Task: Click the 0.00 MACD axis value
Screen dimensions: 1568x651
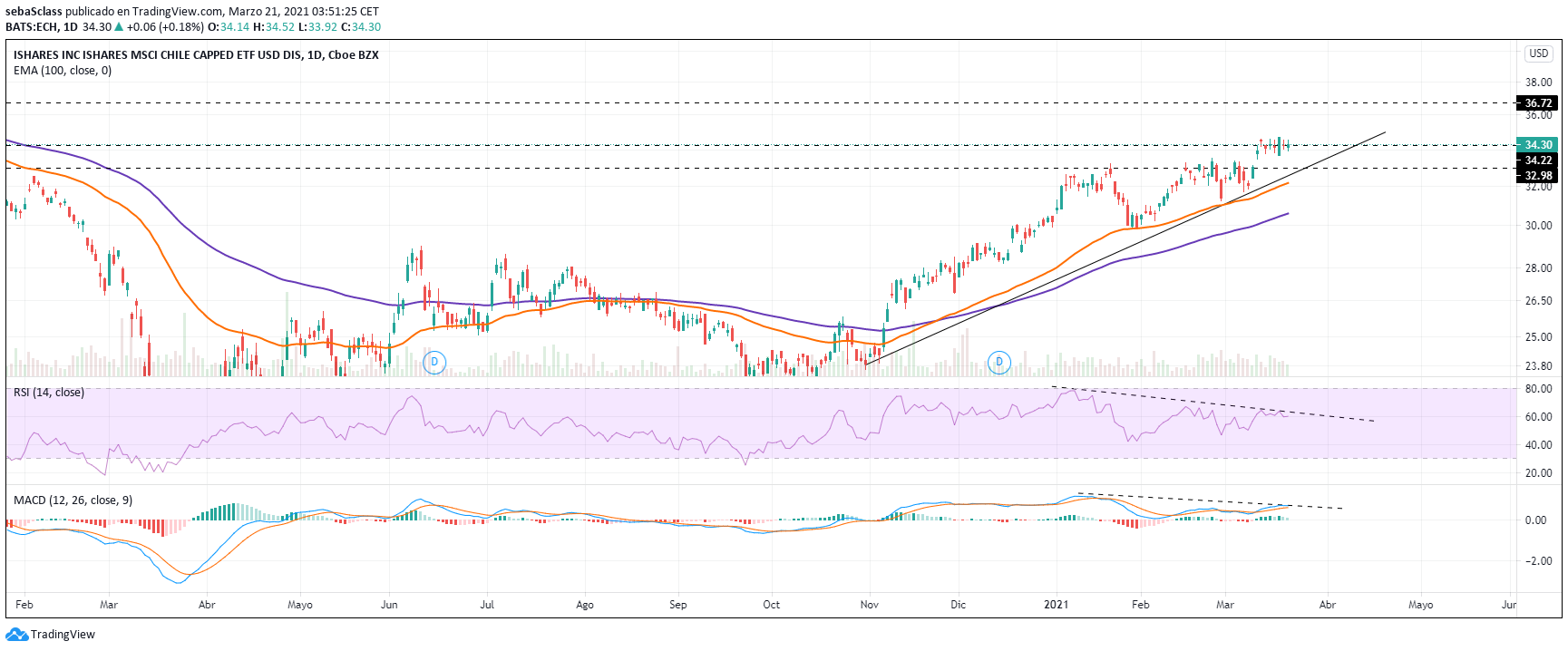Action: click(x=1536, y=520)
